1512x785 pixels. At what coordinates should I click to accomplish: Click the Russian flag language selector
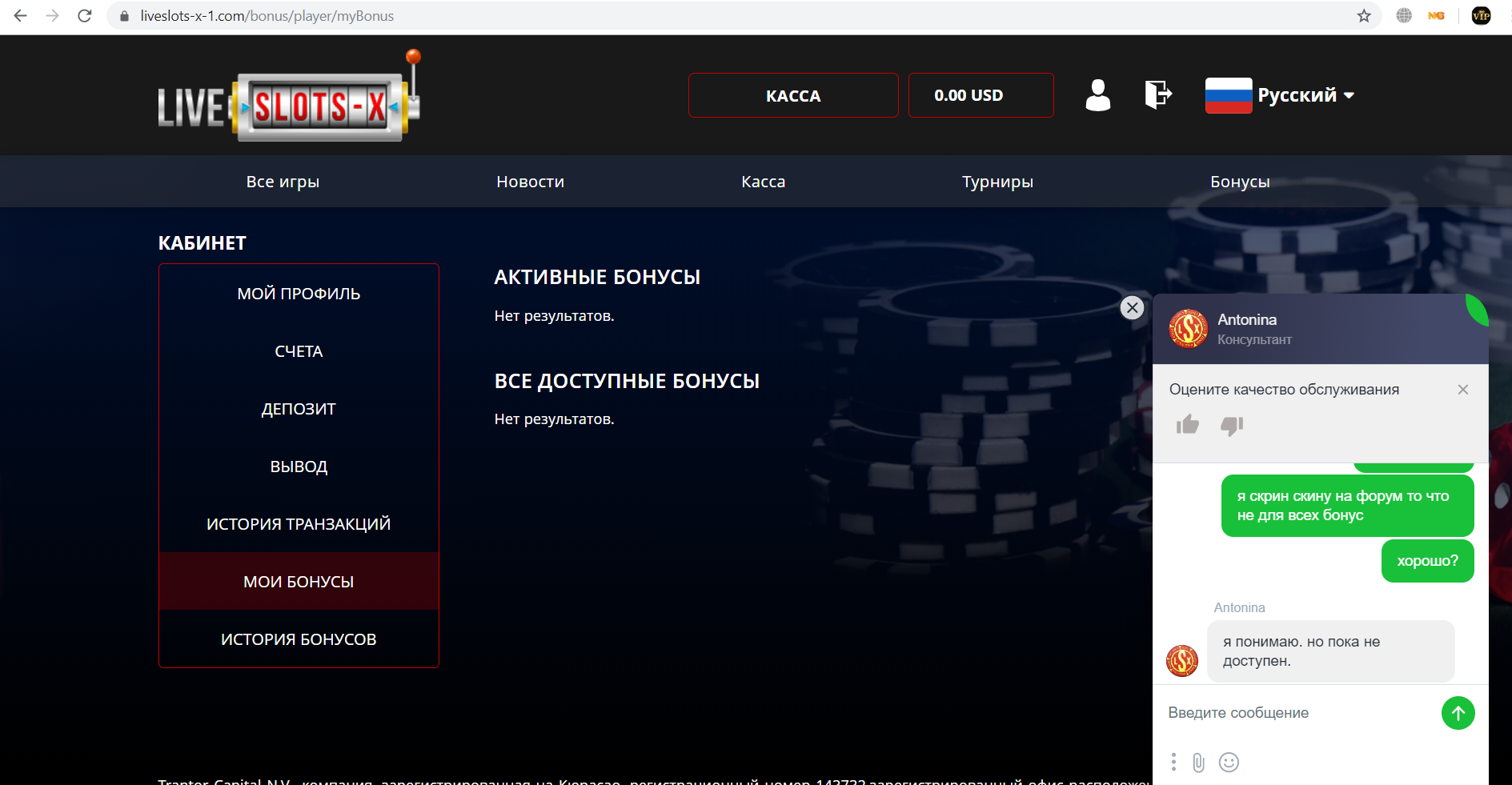click(x=1228, y=95)
